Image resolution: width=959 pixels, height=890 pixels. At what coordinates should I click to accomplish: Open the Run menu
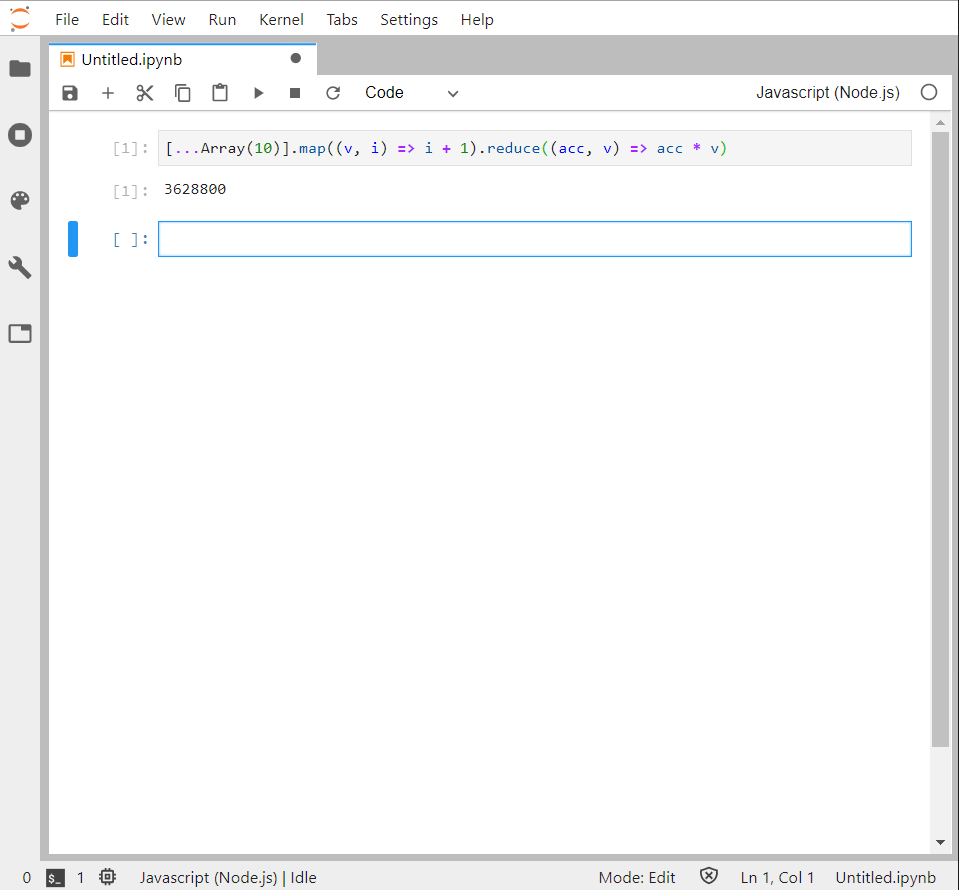point(222,20)
